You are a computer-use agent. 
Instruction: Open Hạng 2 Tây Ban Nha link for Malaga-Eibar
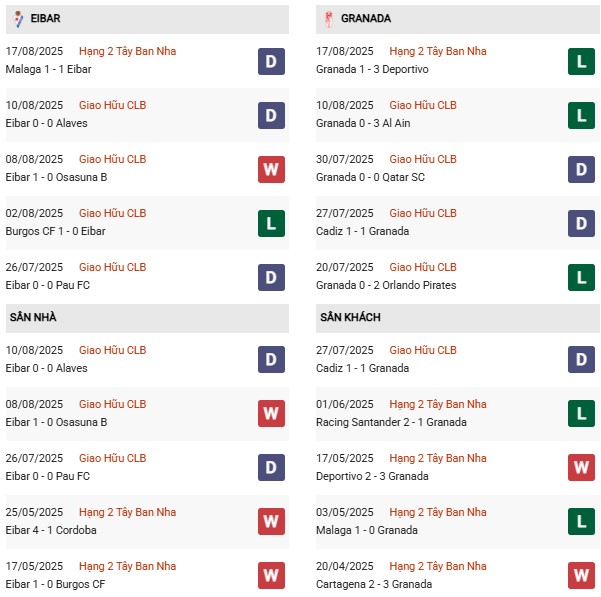128,51
